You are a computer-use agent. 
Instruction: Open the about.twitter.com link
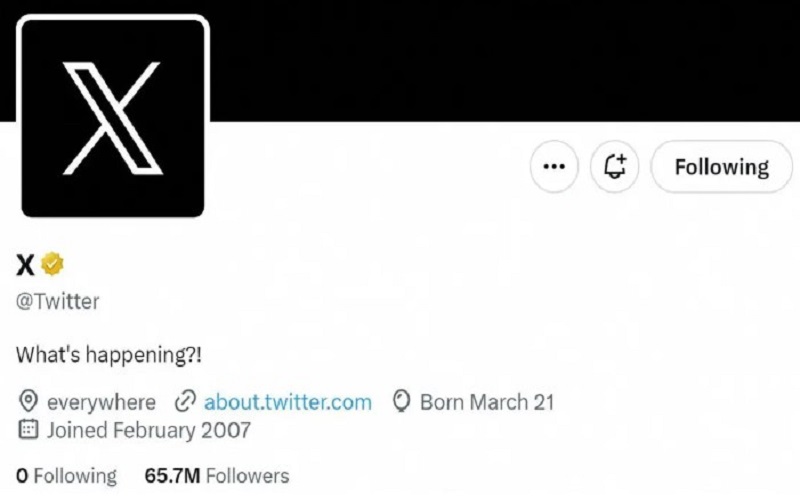[287, 403]
